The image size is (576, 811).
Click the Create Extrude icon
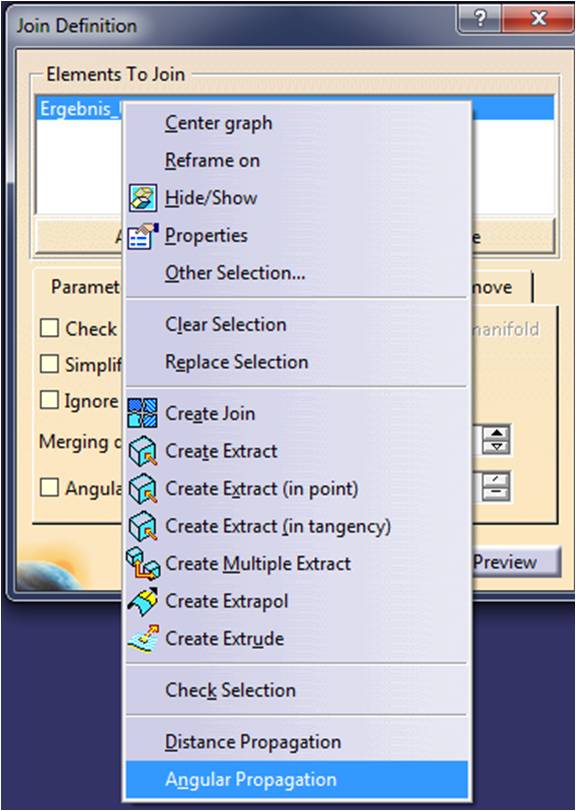coord(143,639)
